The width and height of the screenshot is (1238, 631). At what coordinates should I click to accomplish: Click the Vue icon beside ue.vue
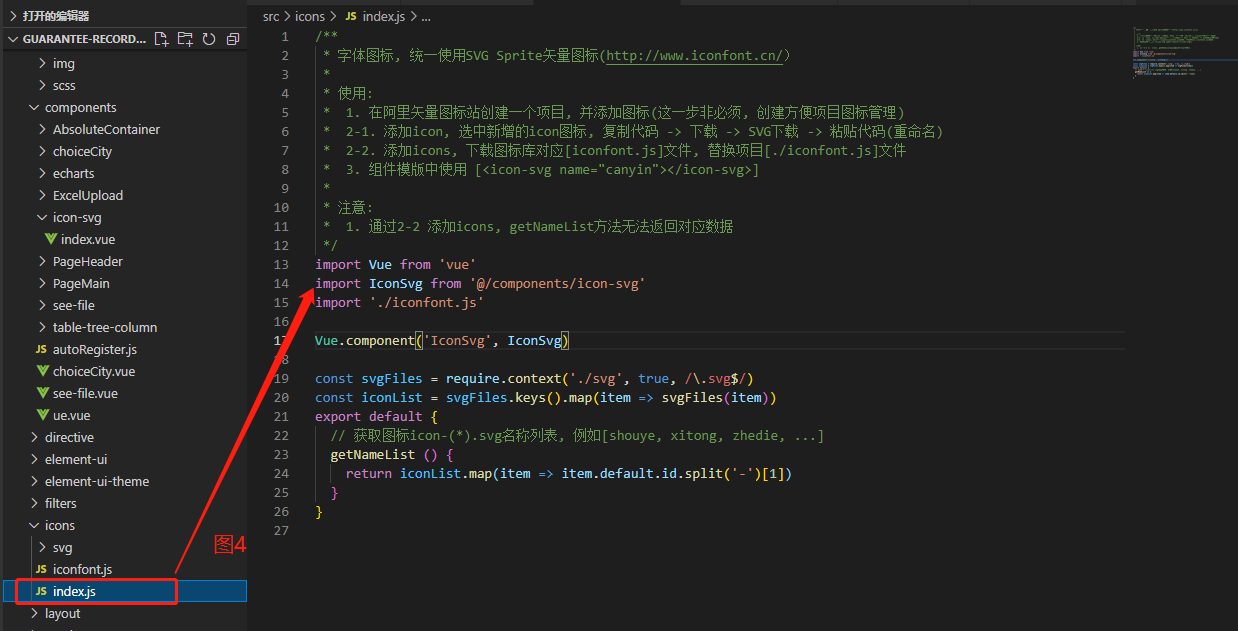pos(42,415)
